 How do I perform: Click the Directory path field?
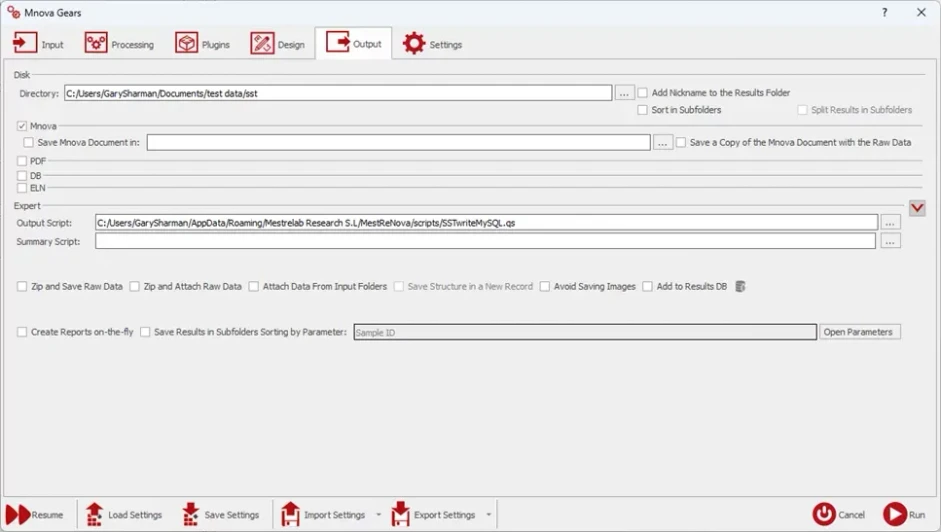click(x=338, y=93)
